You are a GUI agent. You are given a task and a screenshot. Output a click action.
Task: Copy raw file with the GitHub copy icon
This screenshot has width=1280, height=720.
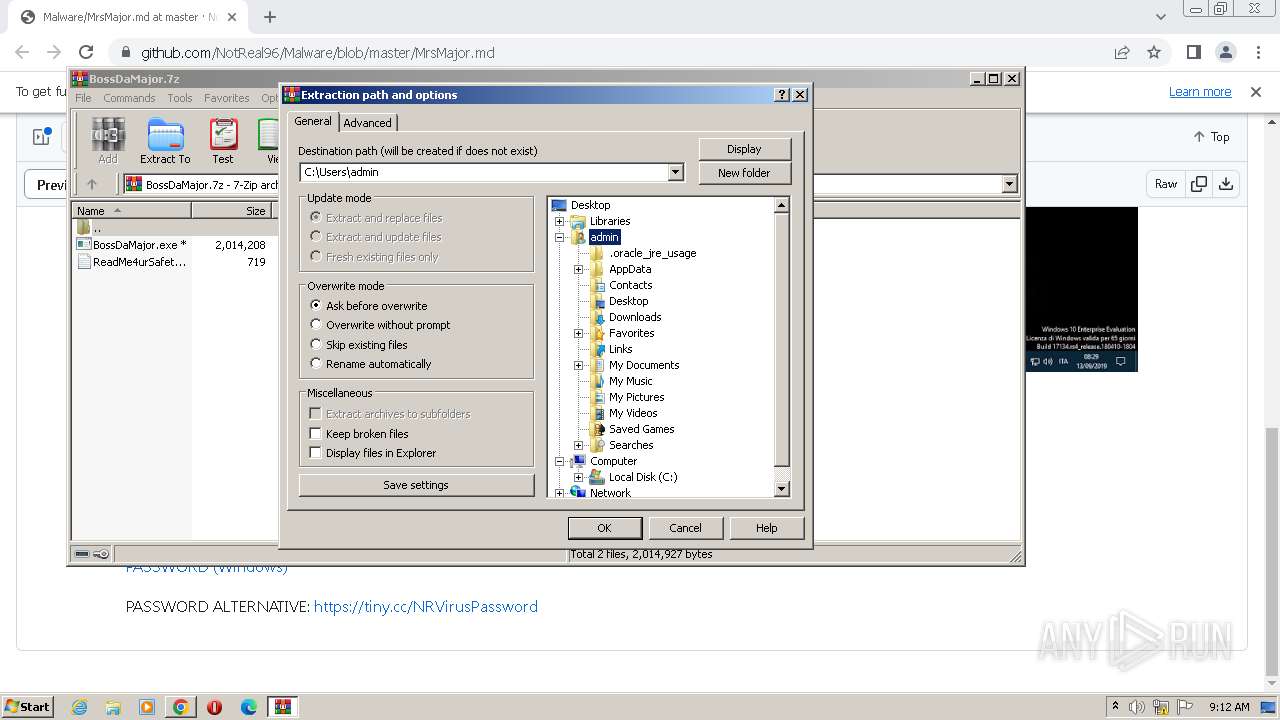pos(1198,184)
